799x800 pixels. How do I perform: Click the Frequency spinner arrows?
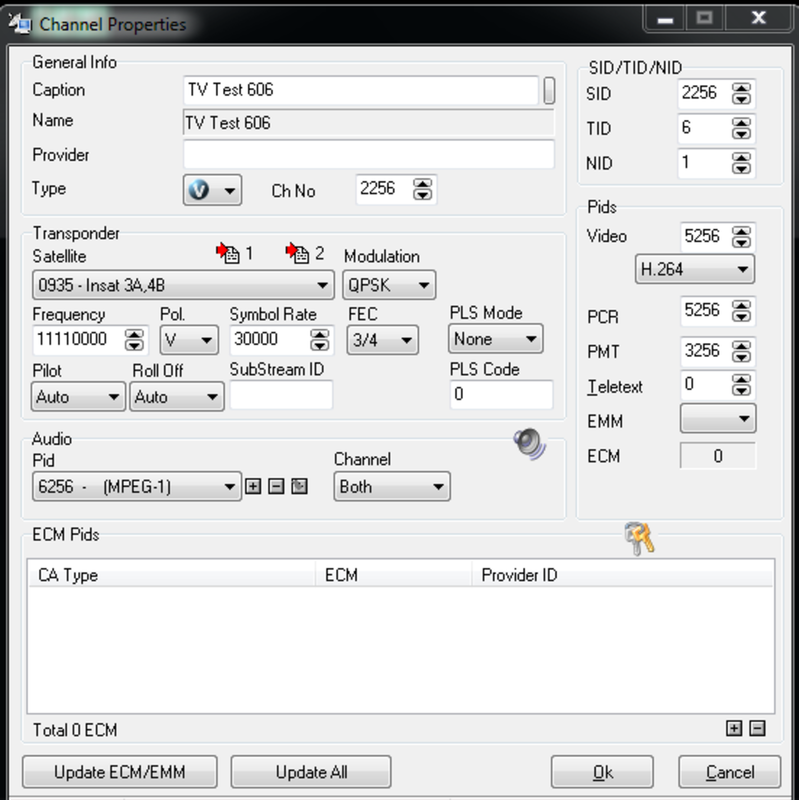pyautogui.click(x=134, y=339)
